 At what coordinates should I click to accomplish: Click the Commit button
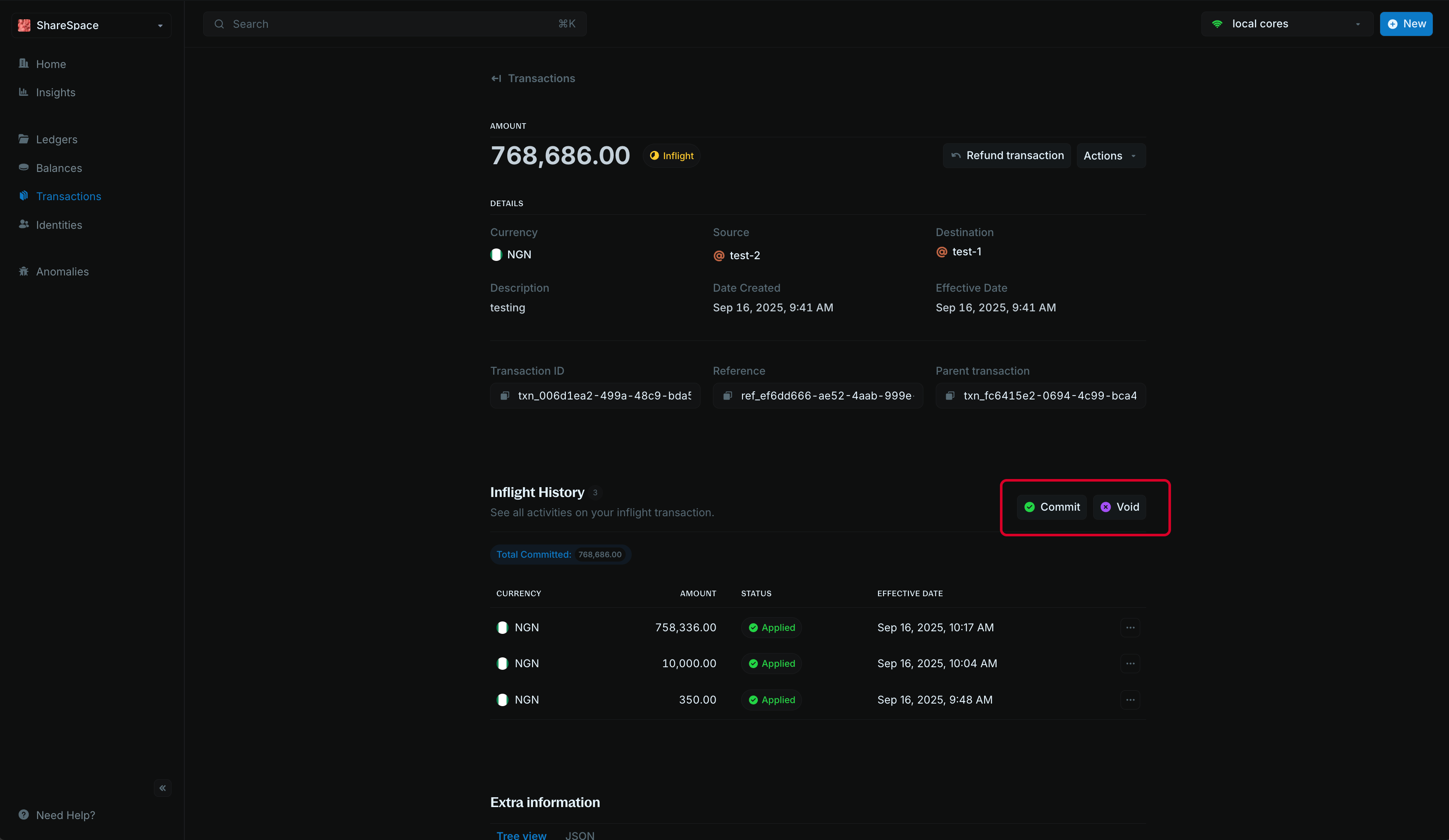click(1052, 507)
